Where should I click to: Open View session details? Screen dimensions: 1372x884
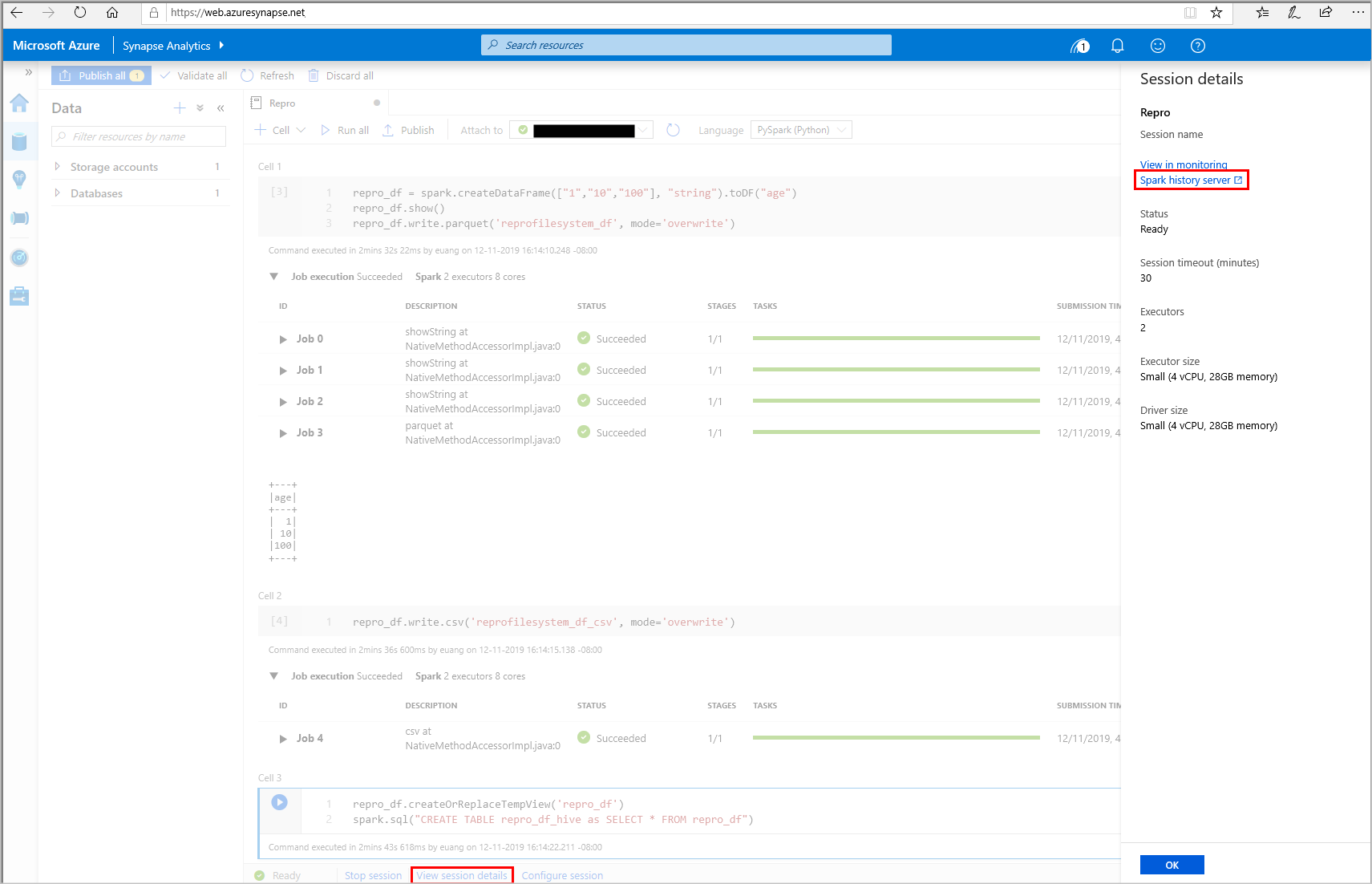pos(462,875)
